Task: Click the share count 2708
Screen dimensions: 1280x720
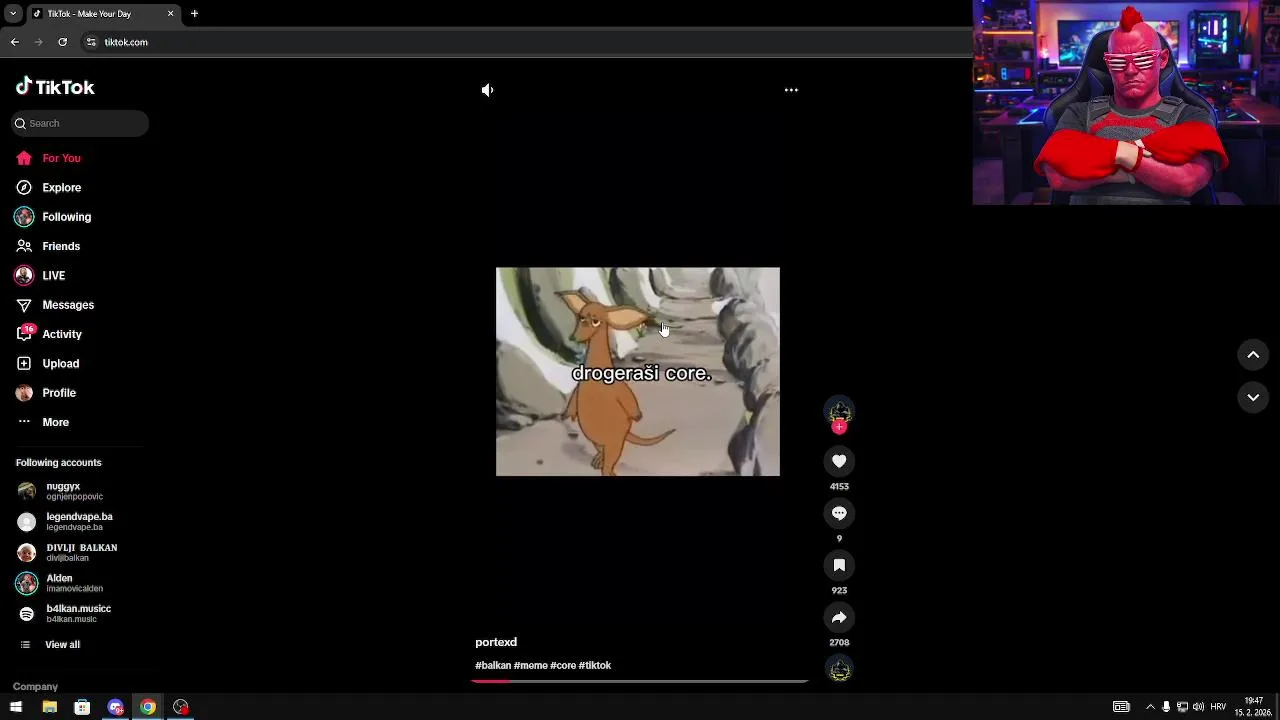Action: tap(839, 643)
